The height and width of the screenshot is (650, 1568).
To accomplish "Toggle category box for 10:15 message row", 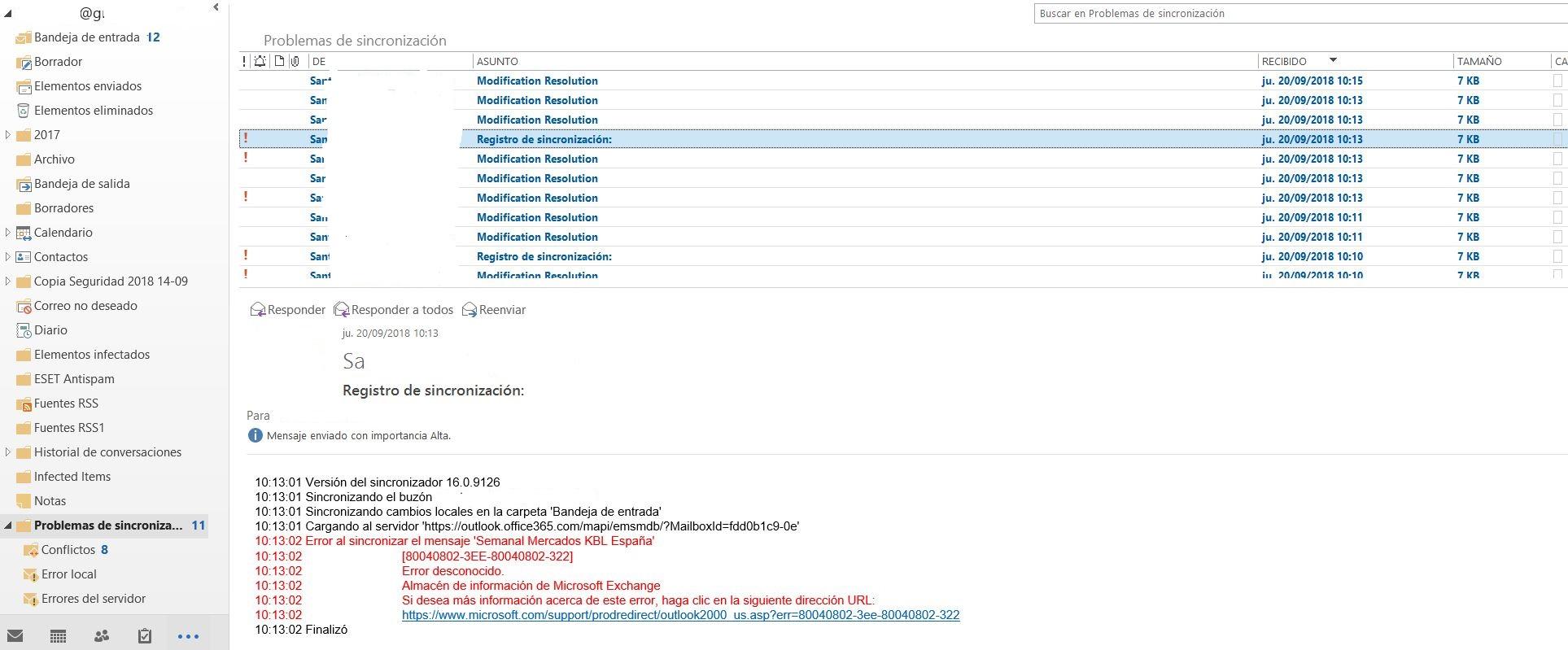I will click(x=1557, y=81).
